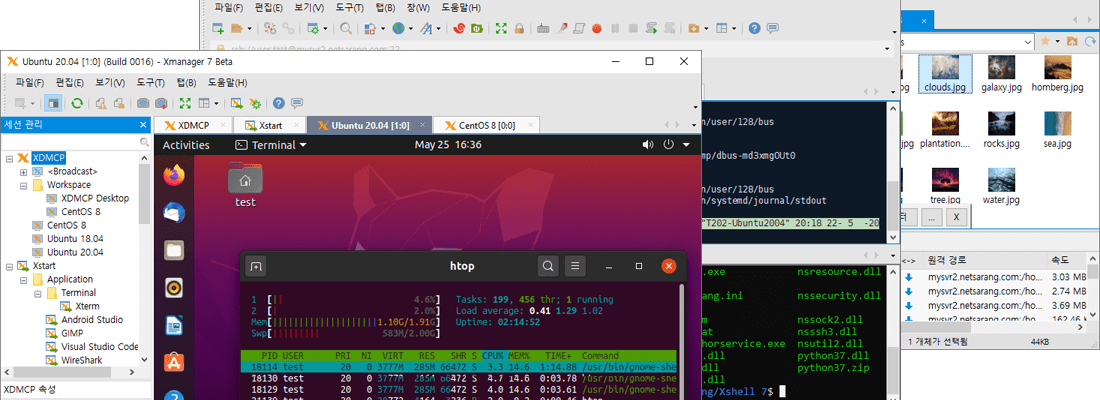Image resolution: width=1100 pixels, height=400 pixels.
Task: Click the ... button in file window
Action: 931,218
